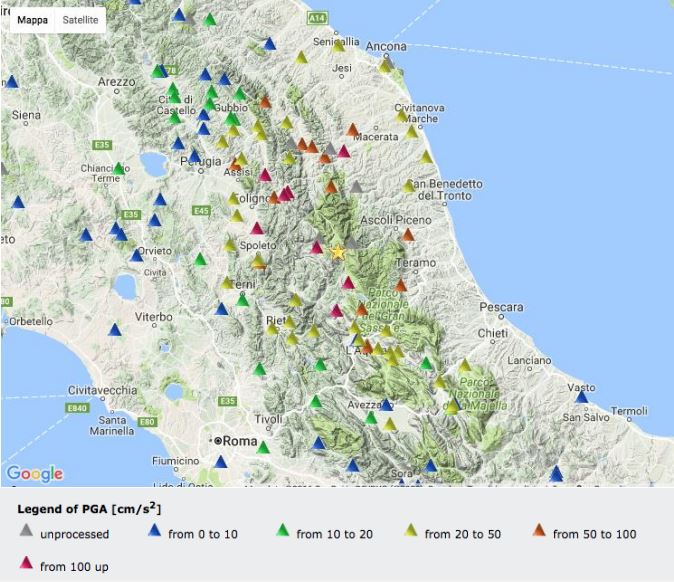This screenshot has width=674, height=582.
Task: Click the orange marker near Macerata
Action: 352,129
